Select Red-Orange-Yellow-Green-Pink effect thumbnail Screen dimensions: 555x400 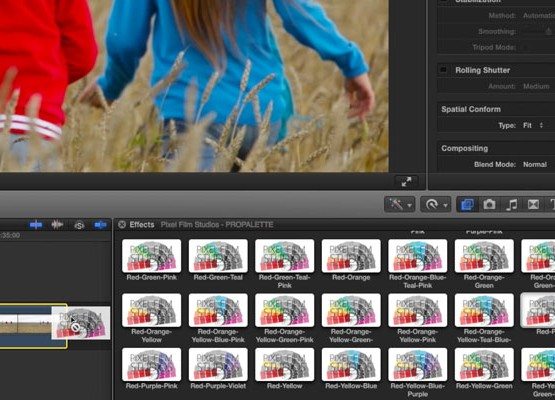(285, 310)
